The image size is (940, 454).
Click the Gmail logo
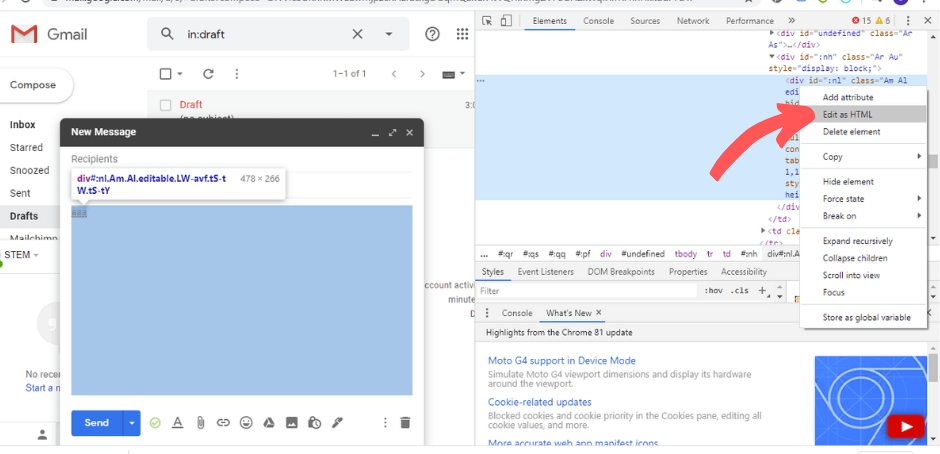49,34
